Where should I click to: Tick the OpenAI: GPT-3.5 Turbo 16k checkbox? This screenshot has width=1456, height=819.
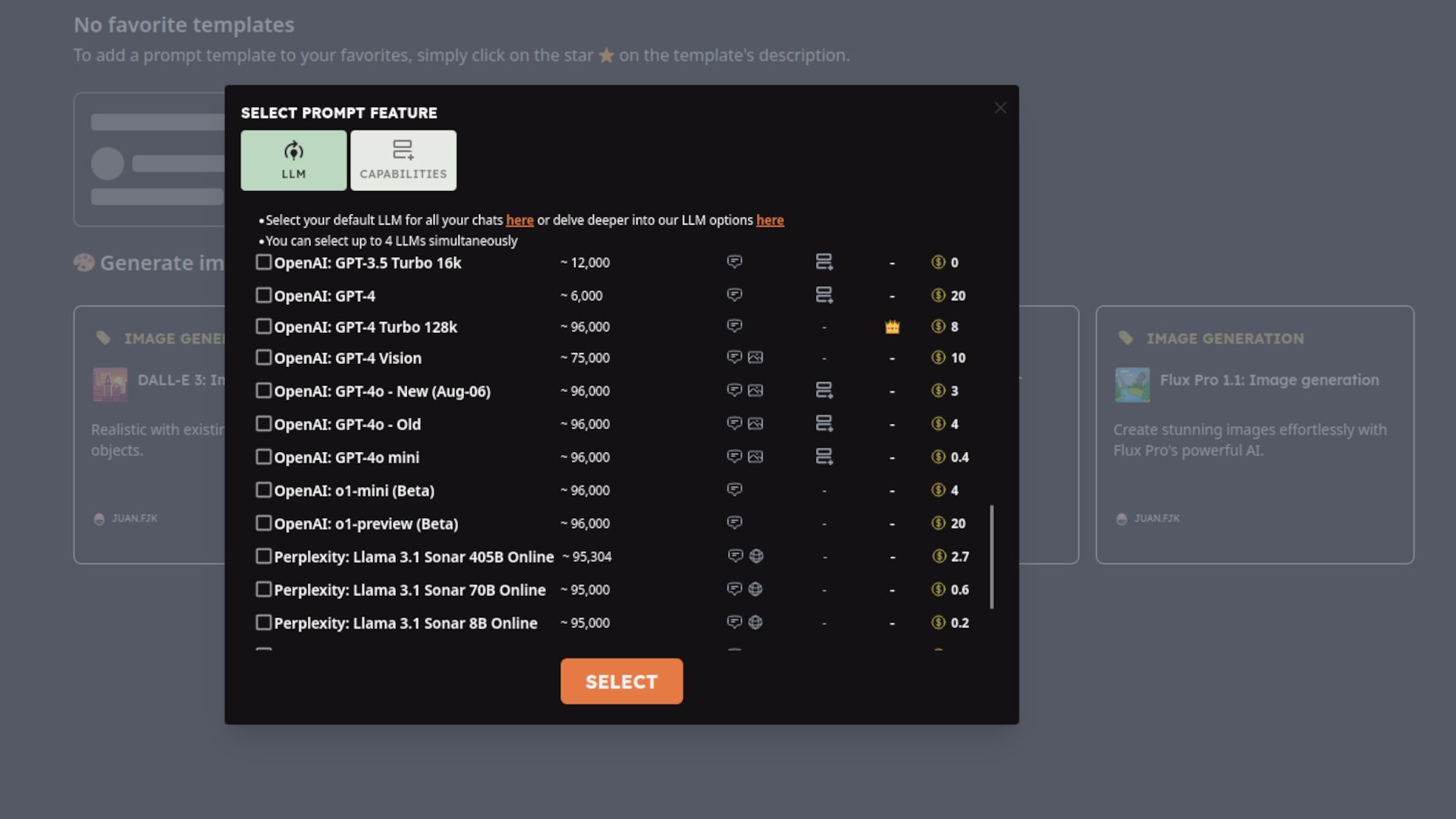pyautogui.click(x=263, y=262)
